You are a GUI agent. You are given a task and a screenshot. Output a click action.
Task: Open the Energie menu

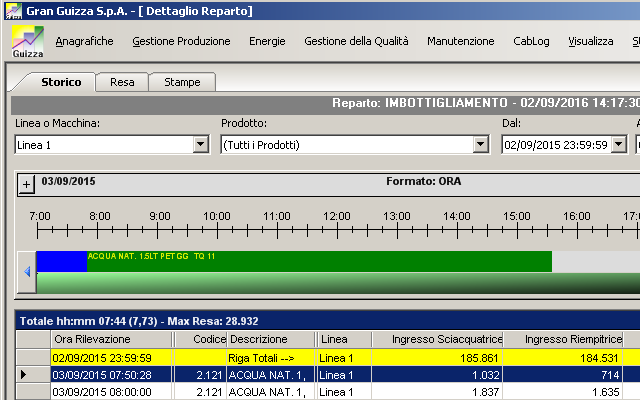(267, 42)
